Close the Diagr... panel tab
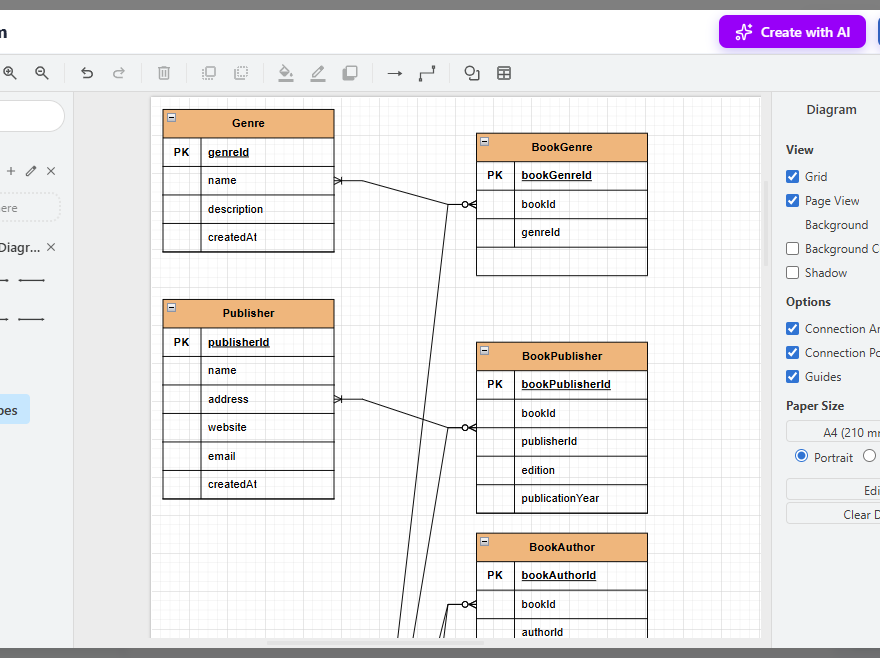 pos(50,246)
